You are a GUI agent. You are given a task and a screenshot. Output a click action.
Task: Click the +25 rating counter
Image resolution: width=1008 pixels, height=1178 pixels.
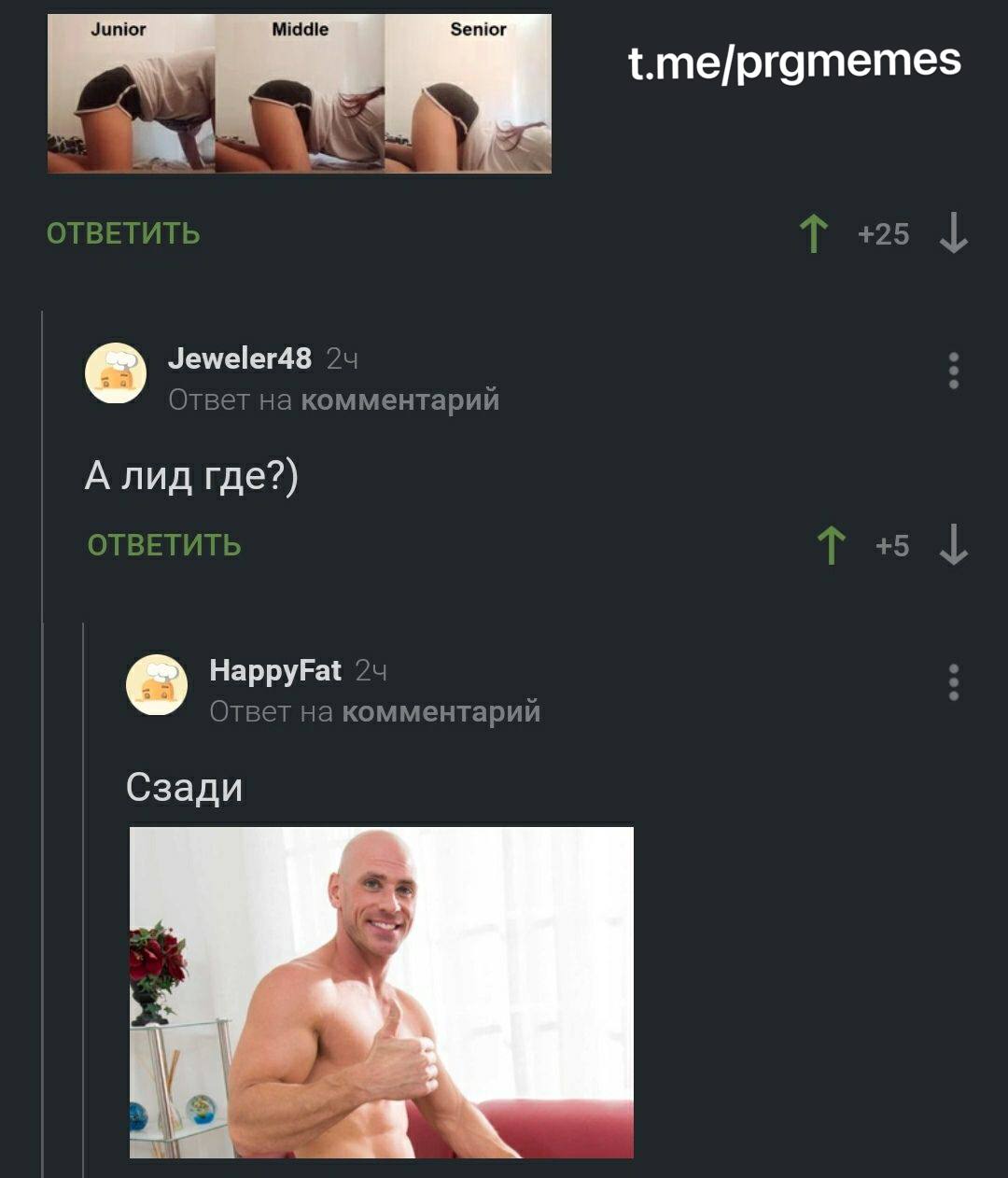[883, 233]
